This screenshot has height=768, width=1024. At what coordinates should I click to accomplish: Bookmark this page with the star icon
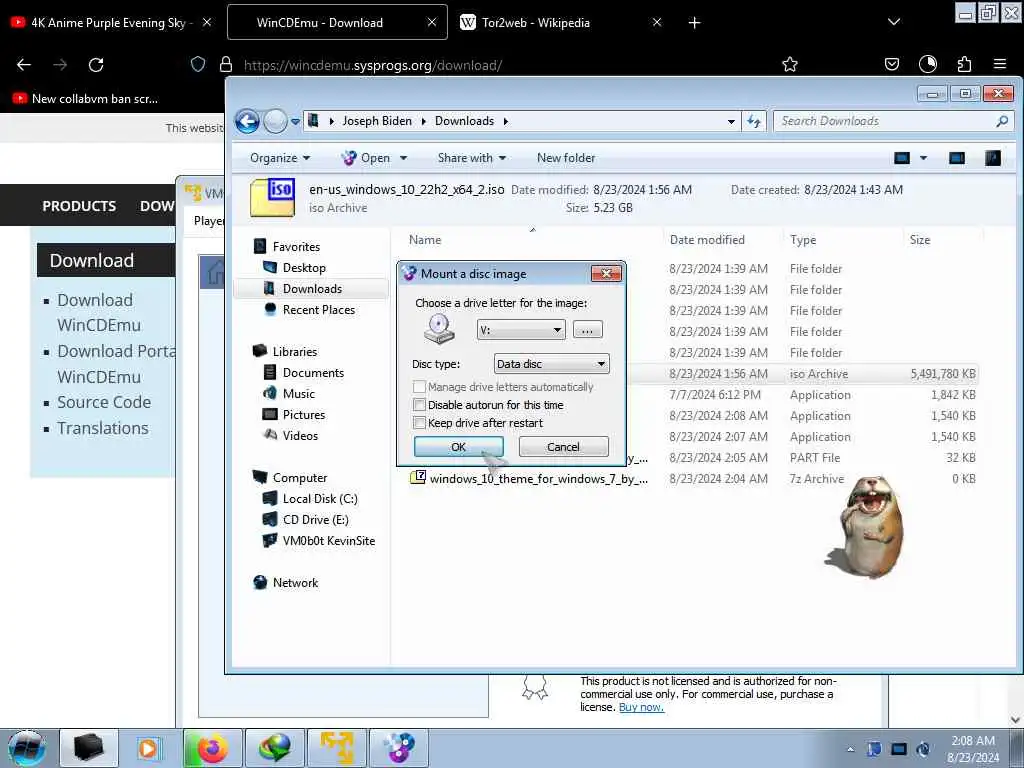click(790, 64)
